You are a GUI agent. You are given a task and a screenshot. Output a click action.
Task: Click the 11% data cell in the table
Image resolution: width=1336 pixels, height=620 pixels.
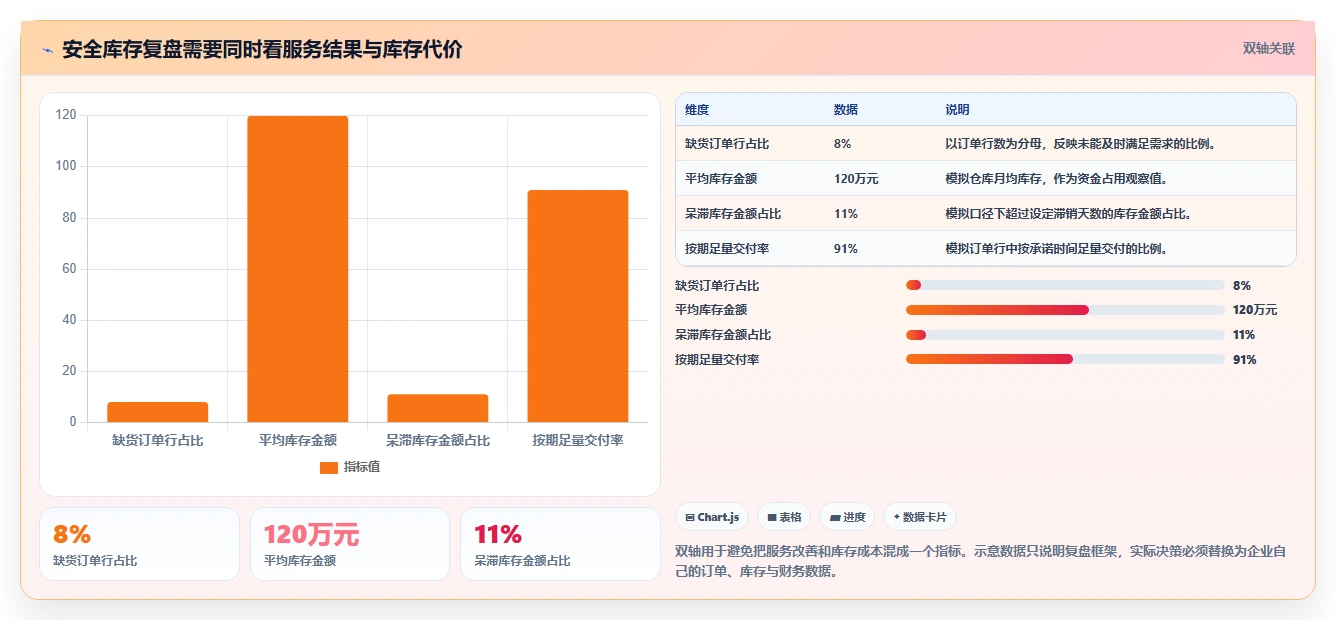click(x=845, y=214)
